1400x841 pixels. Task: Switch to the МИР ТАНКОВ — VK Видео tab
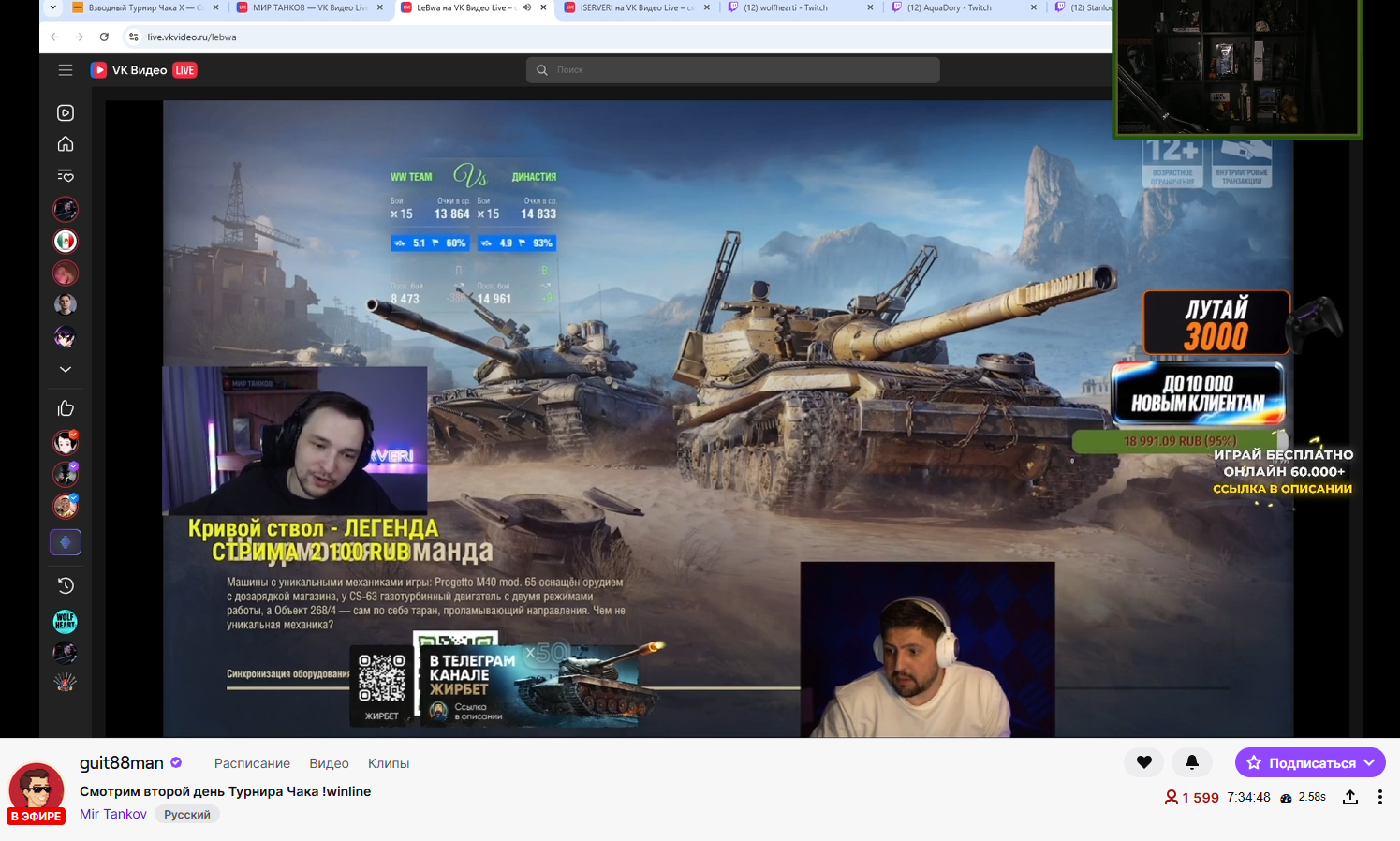pyautogui.click(x=309, y=7)
